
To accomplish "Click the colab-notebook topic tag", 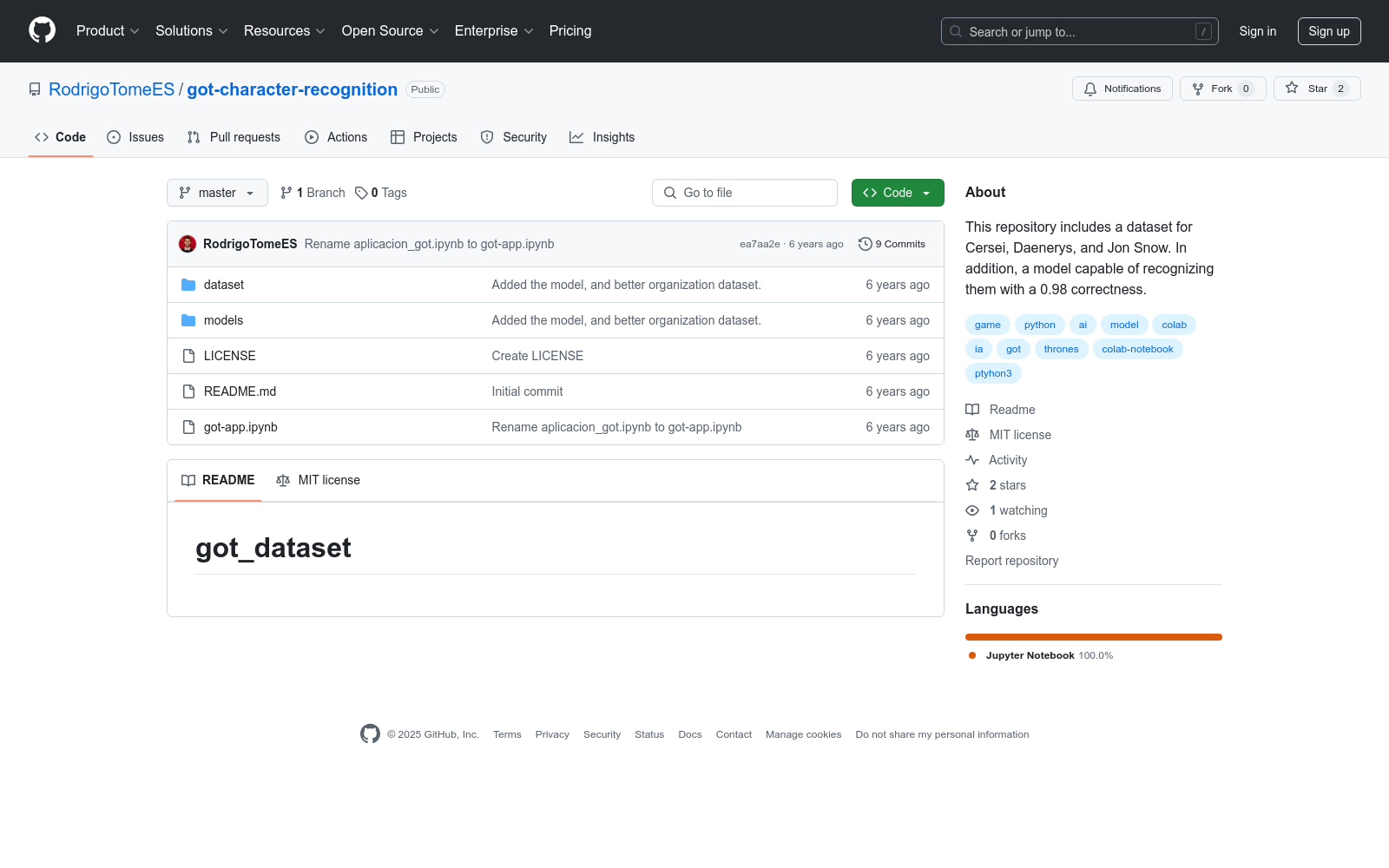I will 1137,349.
